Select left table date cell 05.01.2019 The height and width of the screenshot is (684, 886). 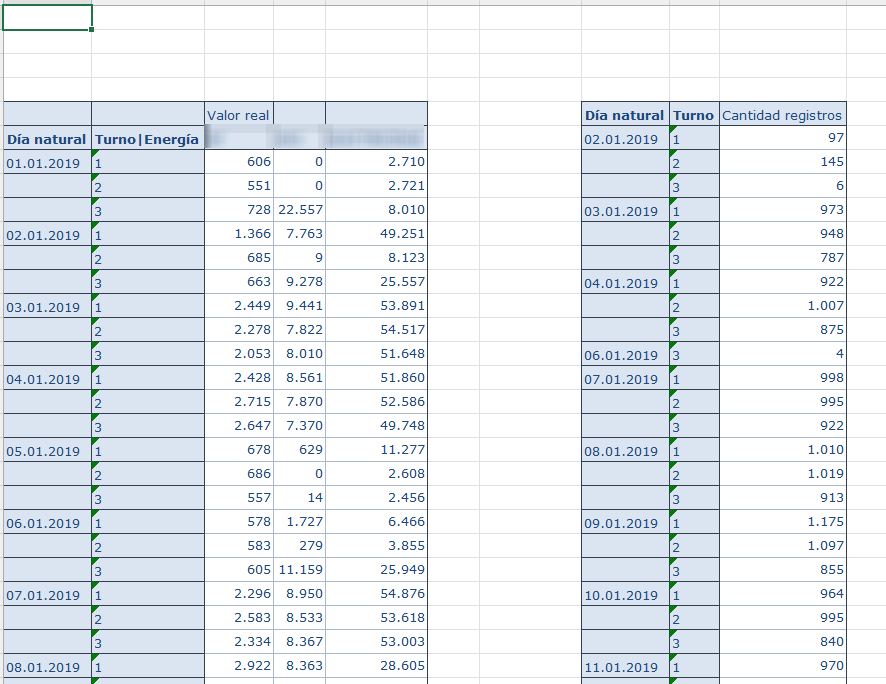click(x=47, y=451)
